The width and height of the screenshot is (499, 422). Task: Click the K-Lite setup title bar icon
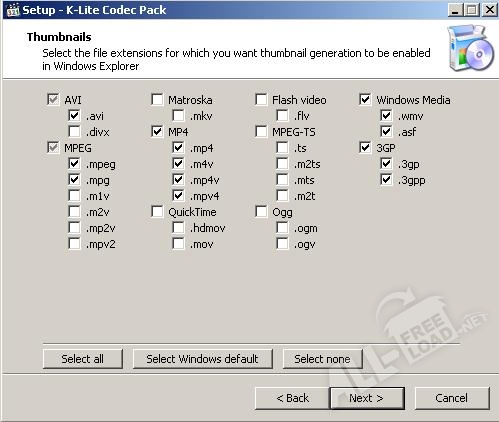13,10
